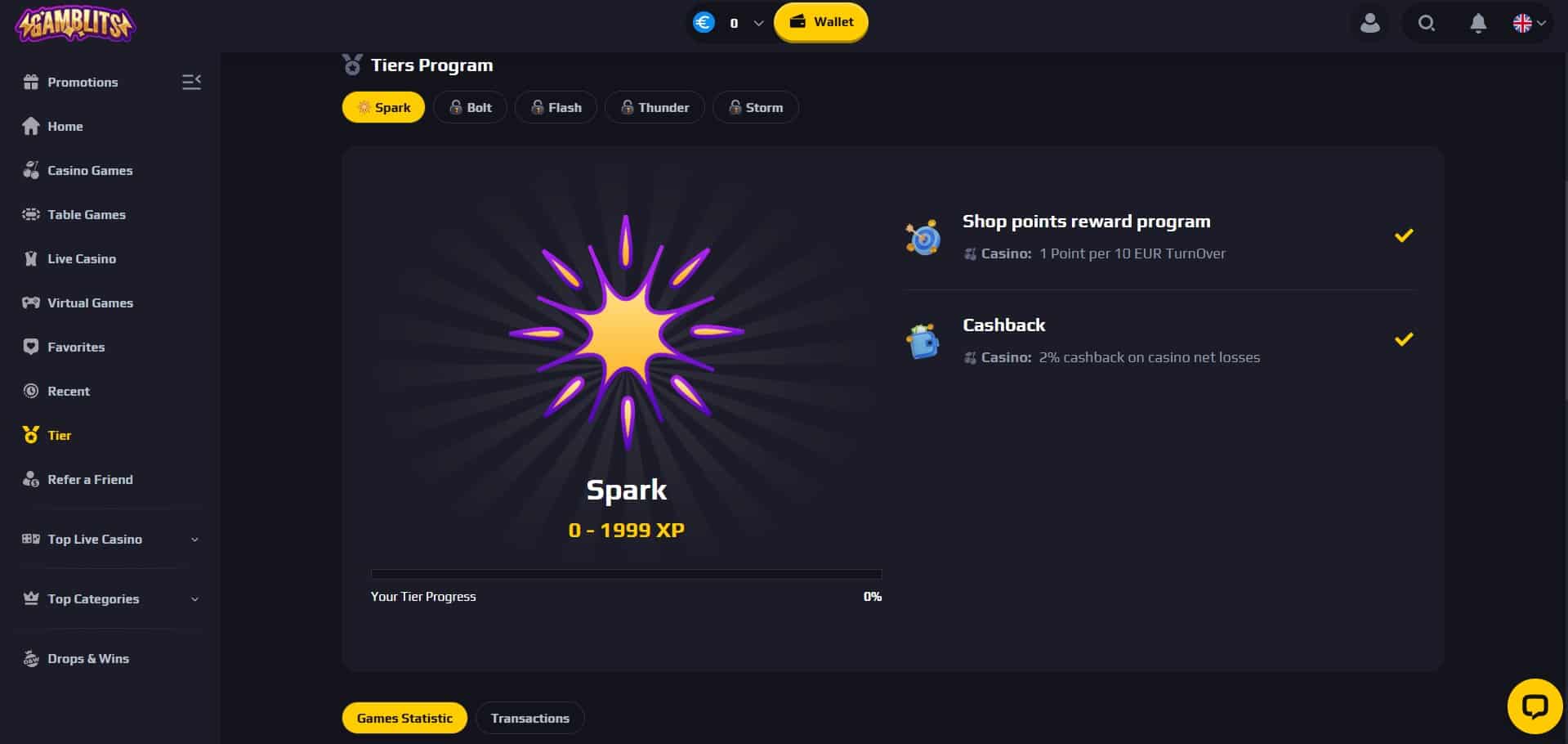1568x744 pixels.
Task: Click the Gamblits logo
Action: pos(75,24)
